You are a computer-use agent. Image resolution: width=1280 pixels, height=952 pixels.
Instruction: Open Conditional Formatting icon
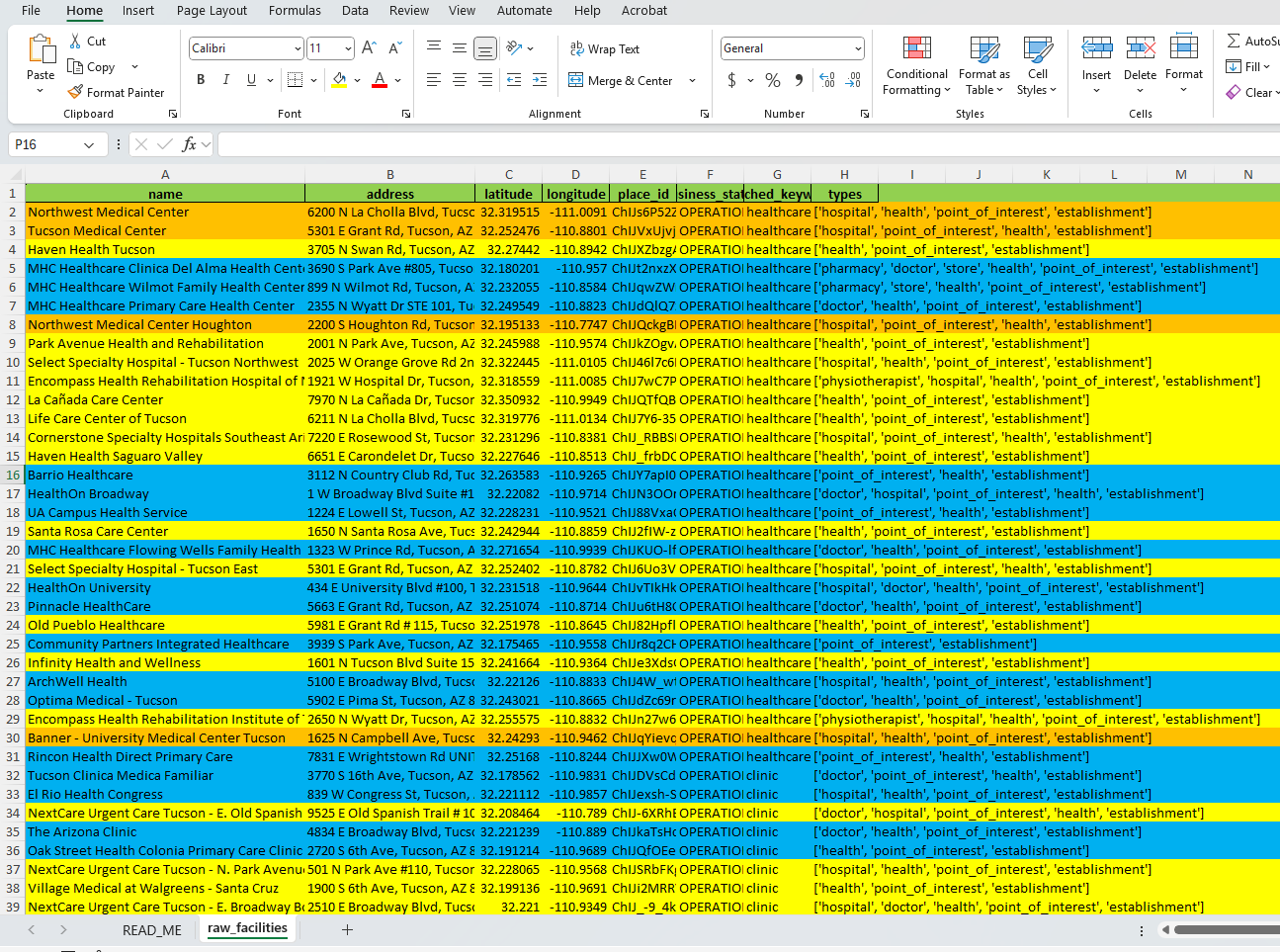[917, 48]
